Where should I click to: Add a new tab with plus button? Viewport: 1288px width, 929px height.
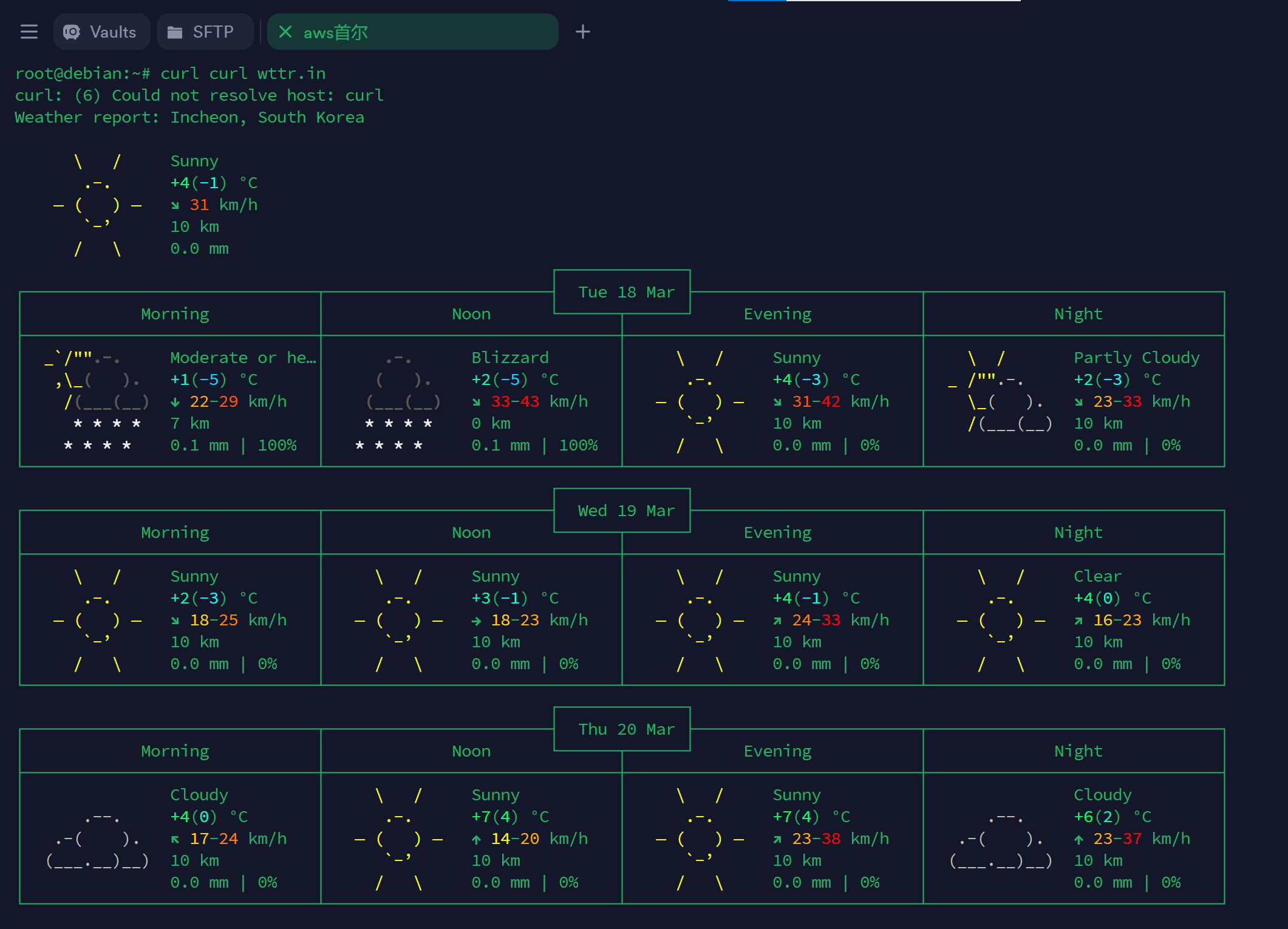pyautogui.click(x=583, y=32)
